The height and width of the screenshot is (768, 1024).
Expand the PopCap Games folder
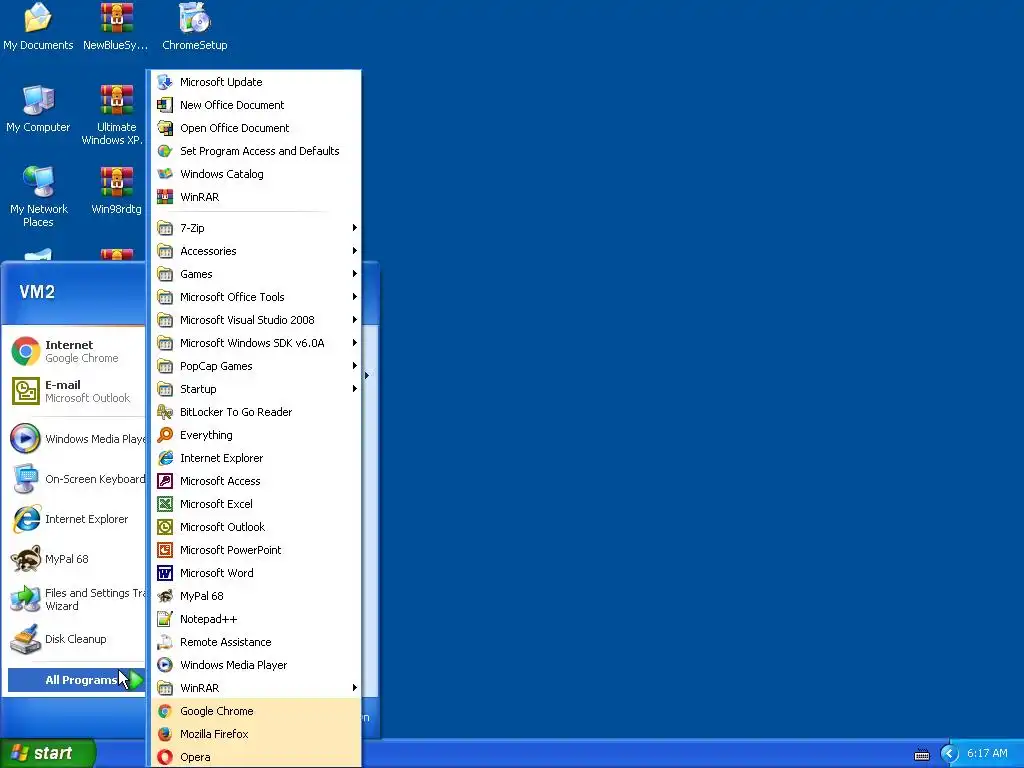pyautogui.click(x=255, y=366)
